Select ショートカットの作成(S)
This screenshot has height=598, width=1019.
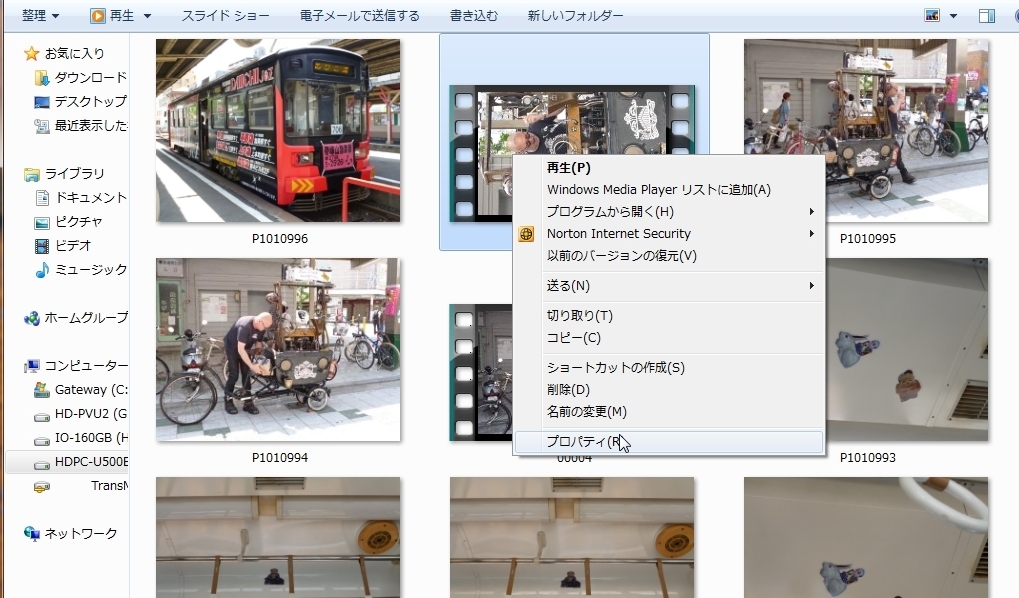click(669, 368)
